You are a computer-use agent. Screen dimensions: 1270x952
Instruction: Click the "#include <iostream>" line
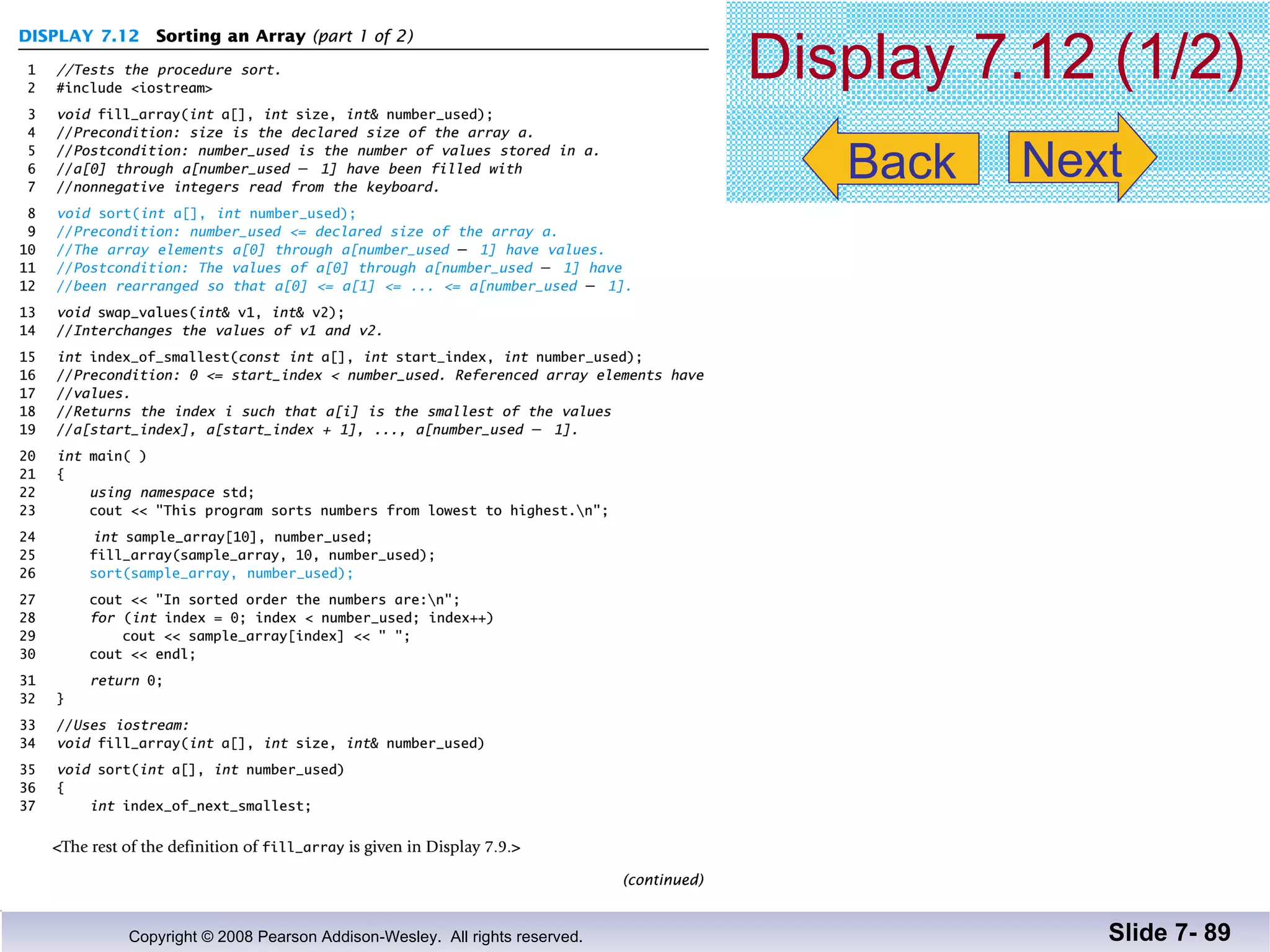point(135,88)
